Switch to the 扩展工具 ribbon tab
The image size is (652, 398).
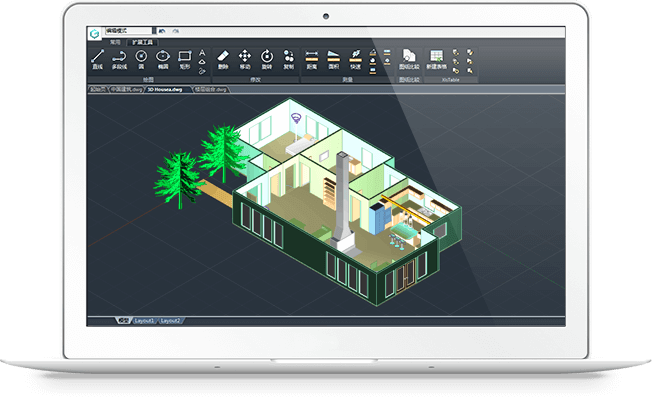pyautogui.click(x=142, y=42)
